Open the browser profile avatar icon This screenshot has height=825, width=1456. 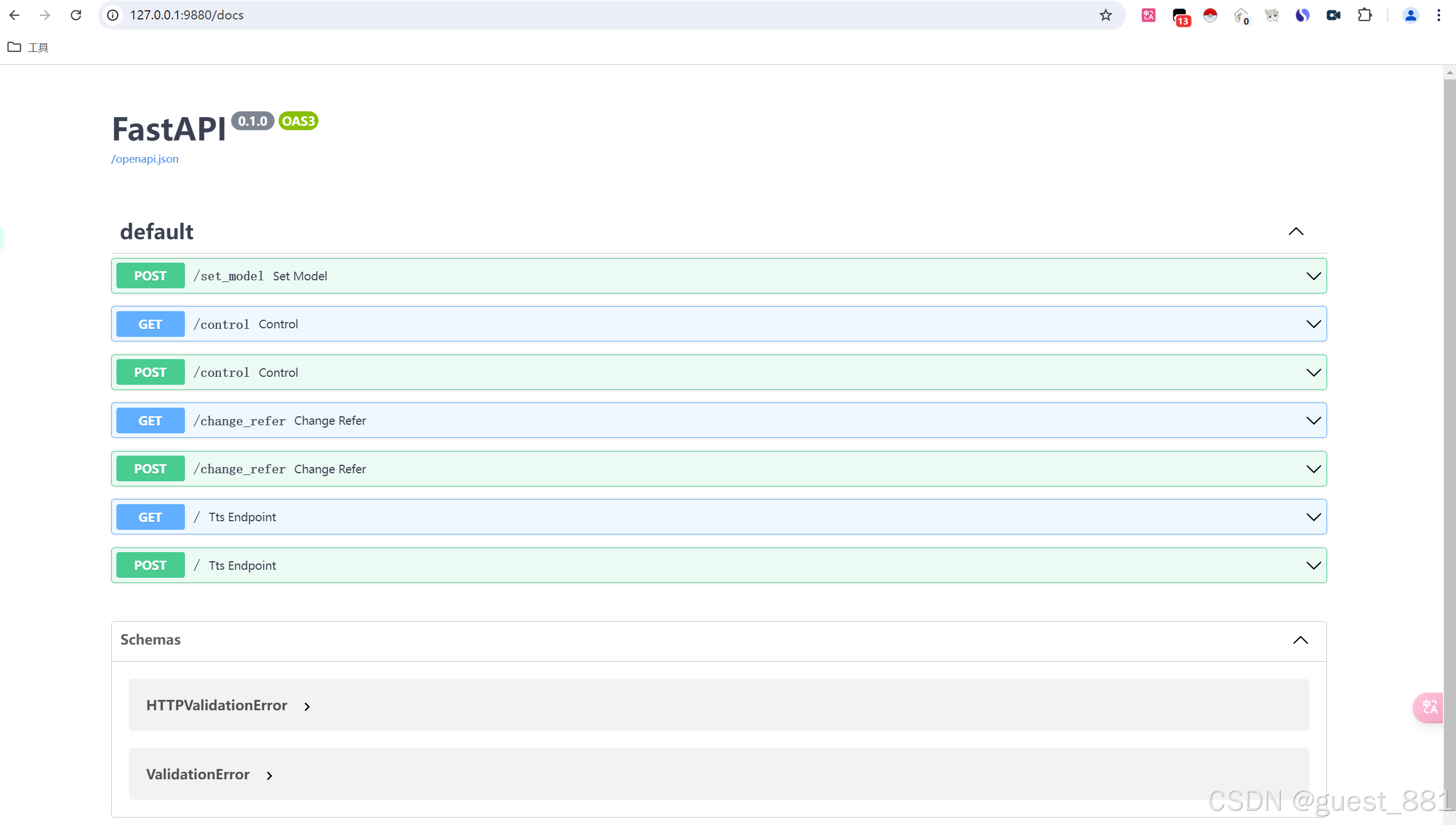tap(1410, 15)
